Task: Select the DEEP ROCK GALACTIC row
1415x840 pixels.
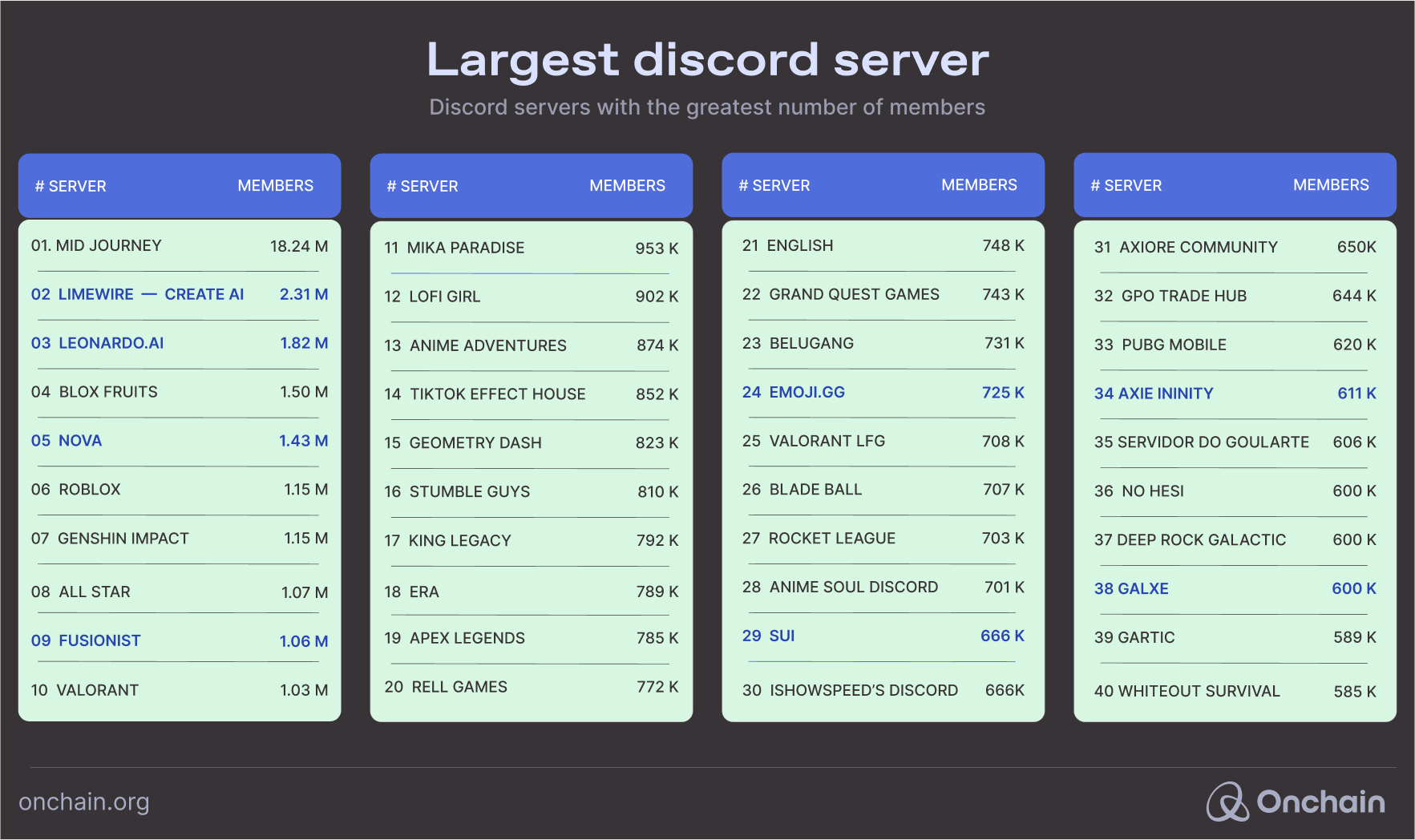Action: point(1235,540)
